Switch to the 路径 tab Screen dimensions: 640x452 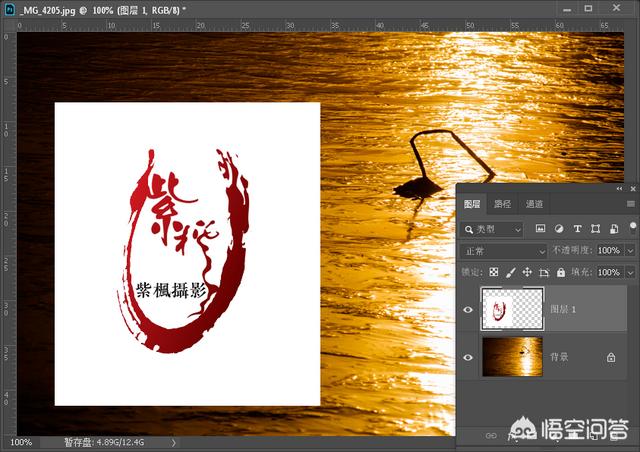(x=502, y=204)
